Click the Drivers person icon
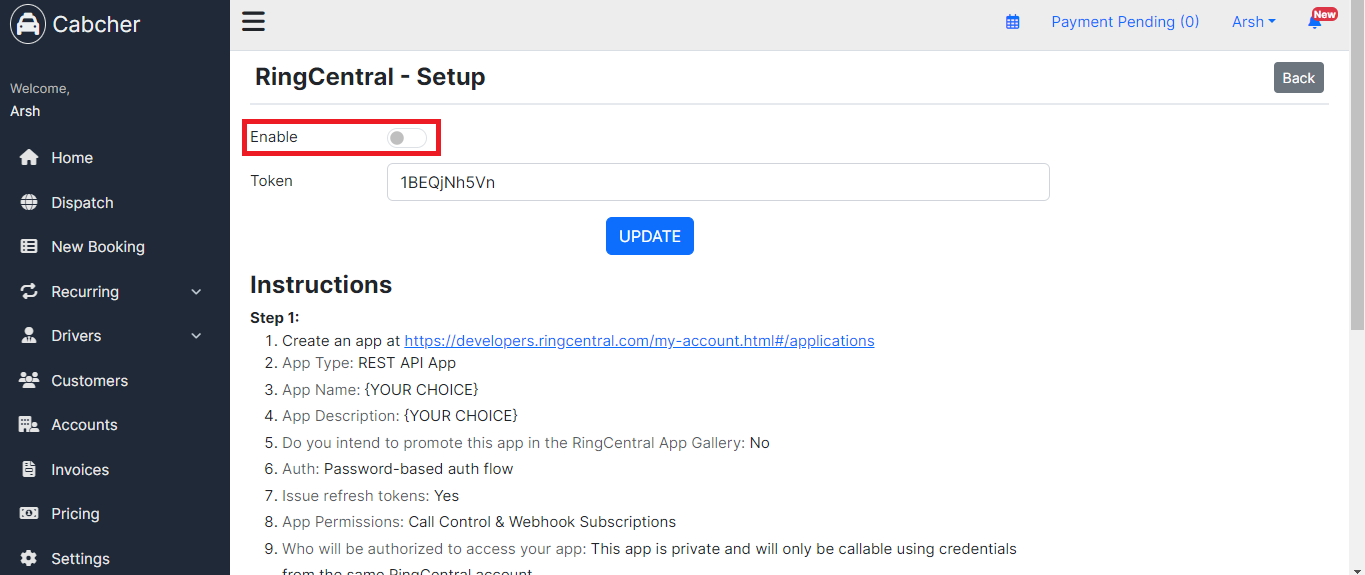 [x=29, y=336]
